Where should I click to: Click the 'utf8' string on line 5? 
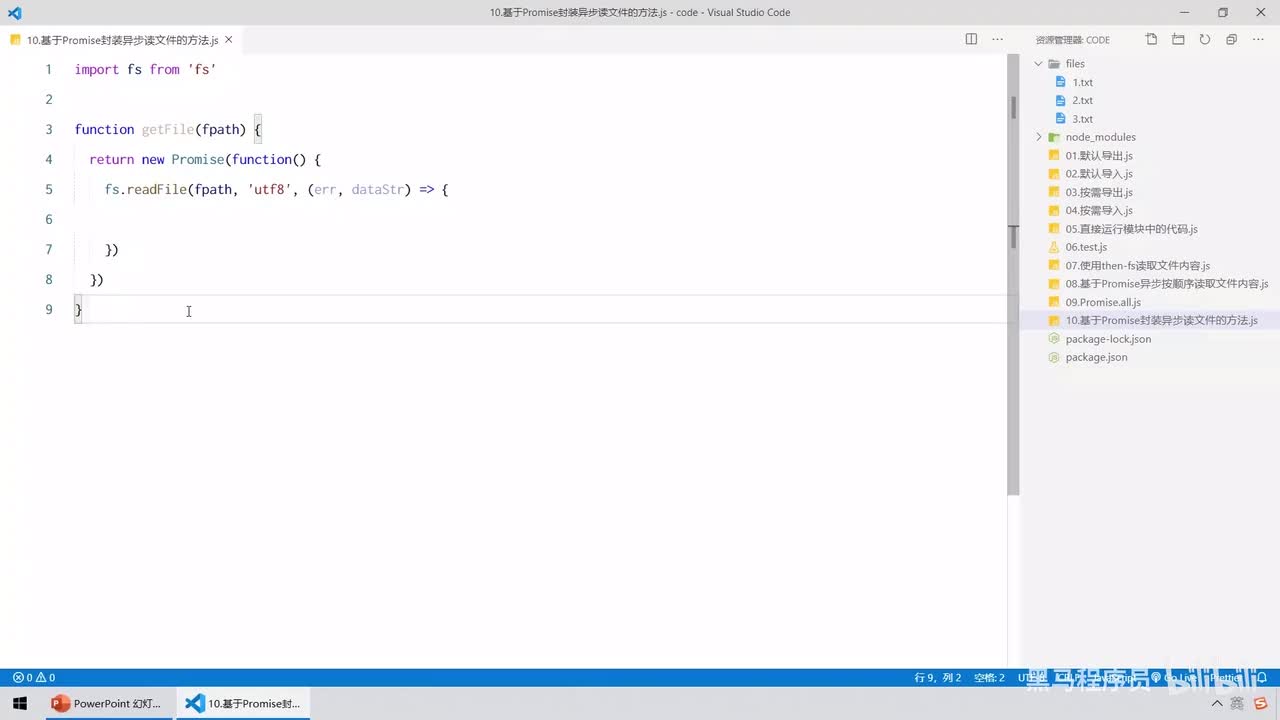(270, 189)
